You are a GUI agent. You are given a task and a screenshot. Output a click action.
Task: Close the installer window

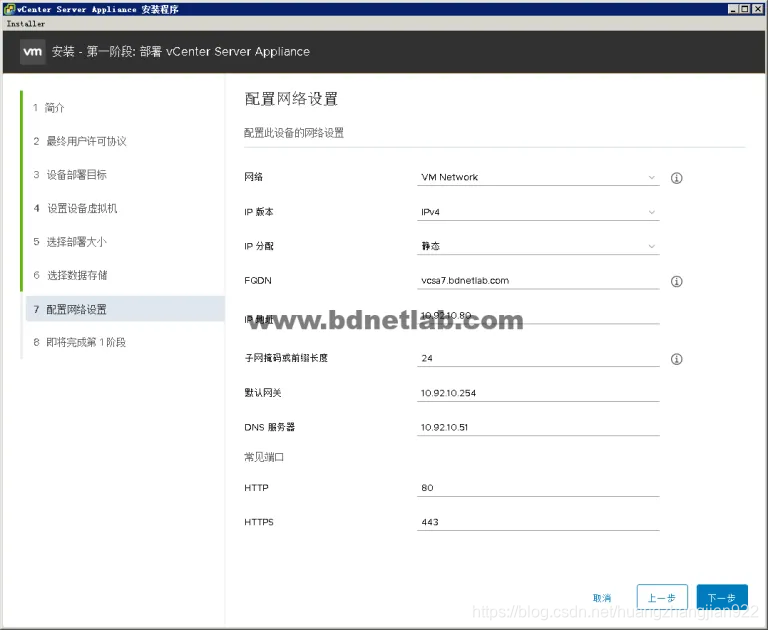tap(757, 9)
